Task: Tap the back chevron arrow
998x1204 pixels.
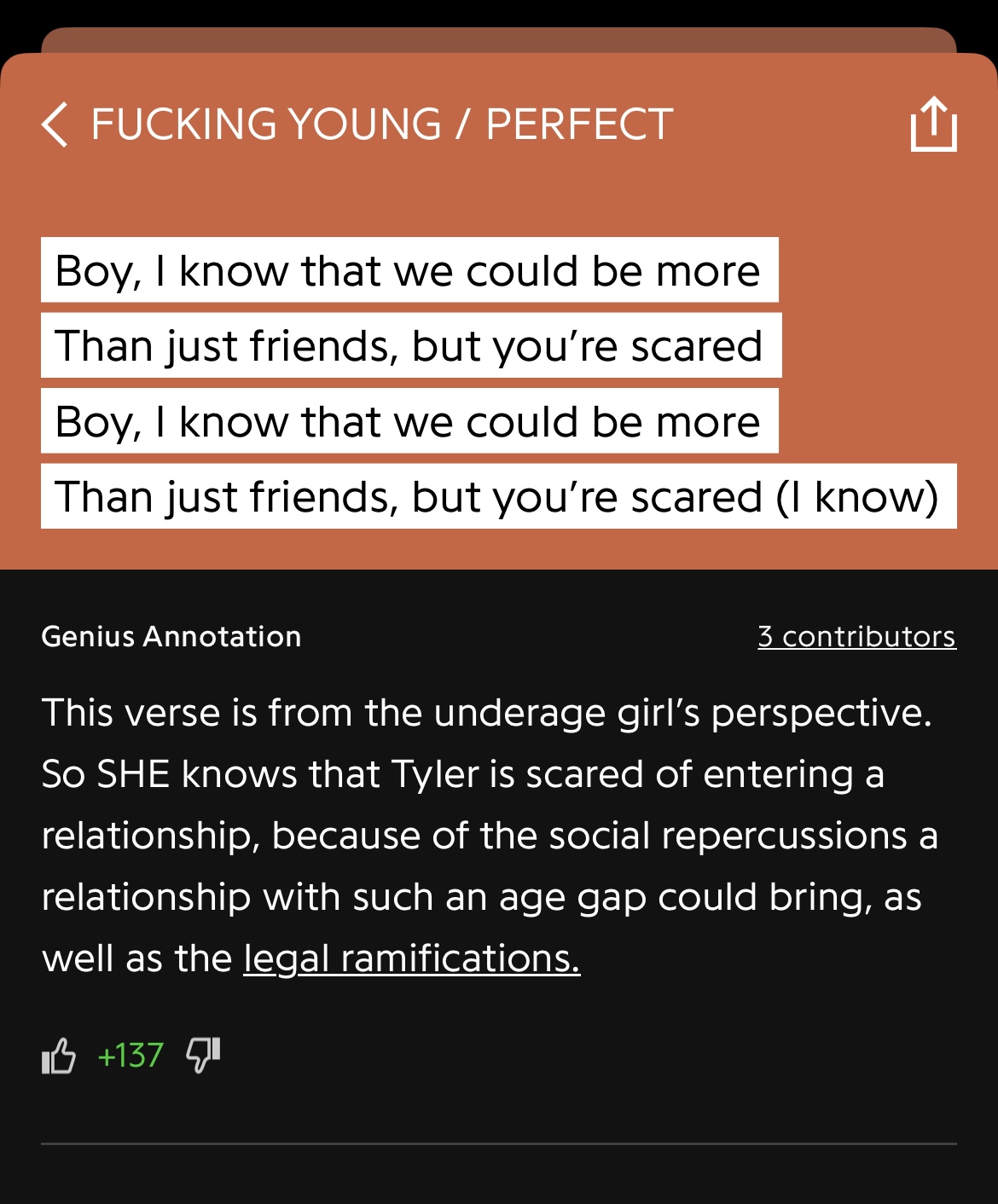Action: tap(55, 124)
